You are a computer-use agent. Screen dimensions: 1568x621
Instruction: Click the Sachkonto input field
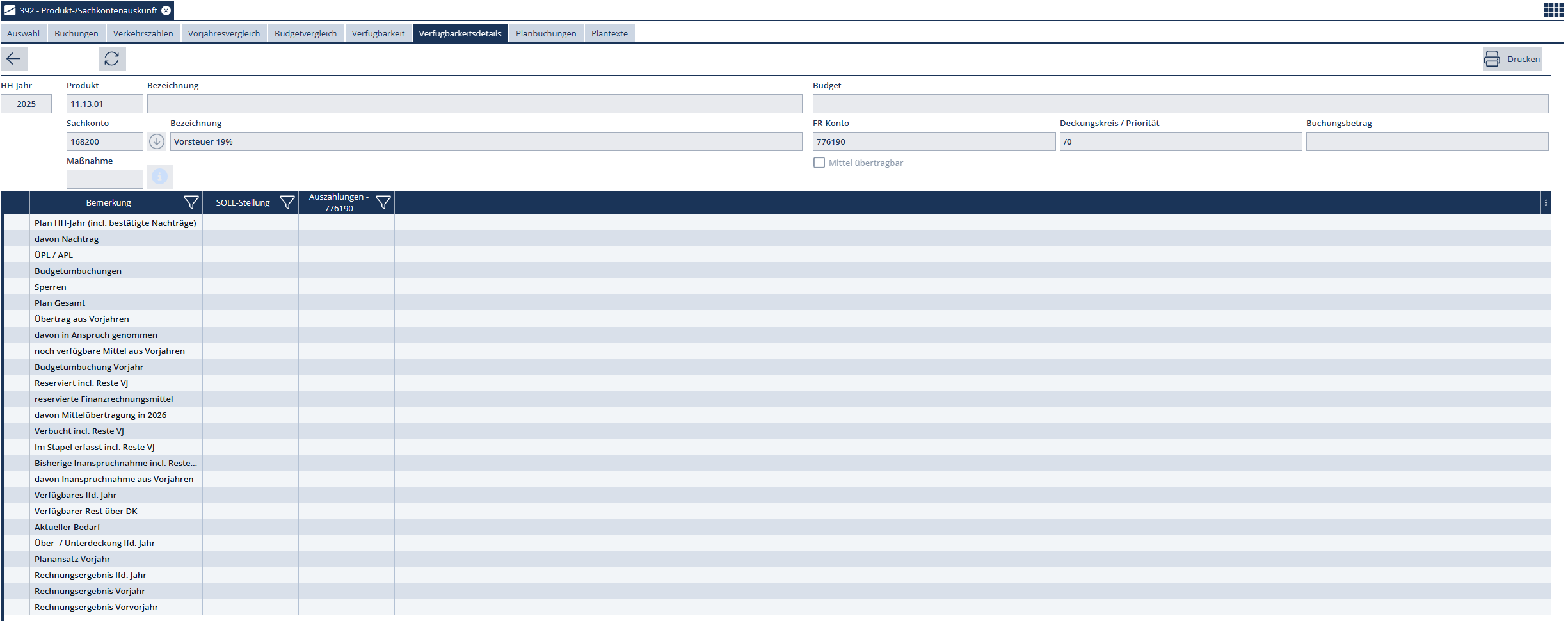tap(104, 141)
